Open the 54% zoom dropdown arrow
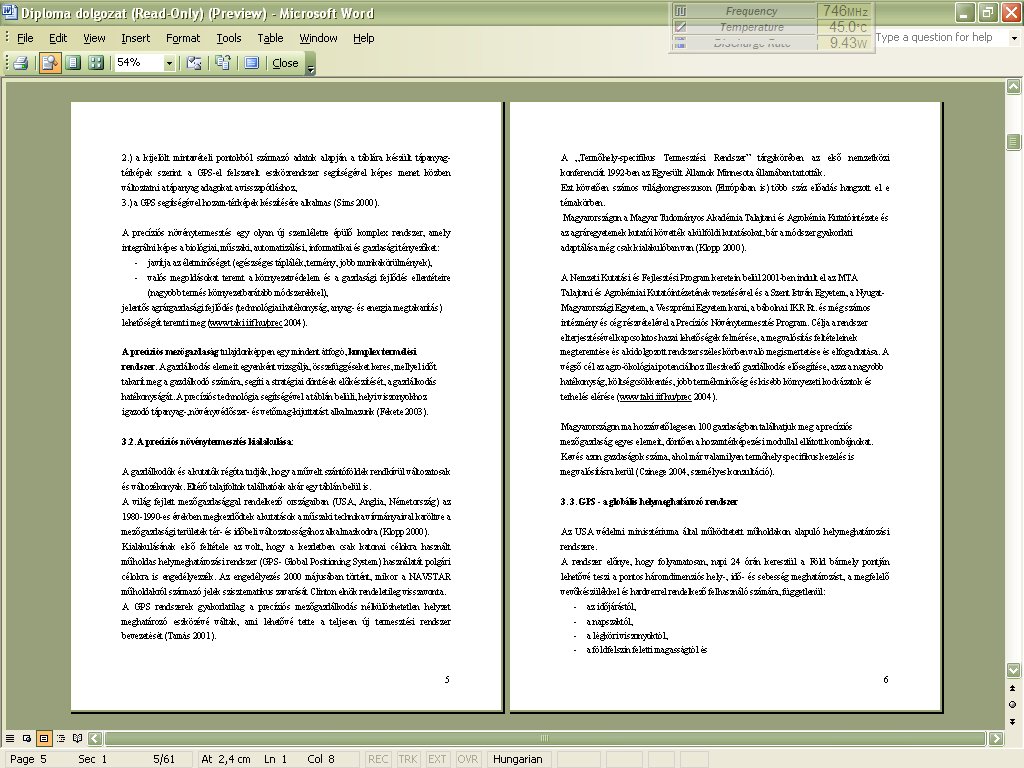The width and height of the screenshot is (1024, 768). (x=169, y=63)
